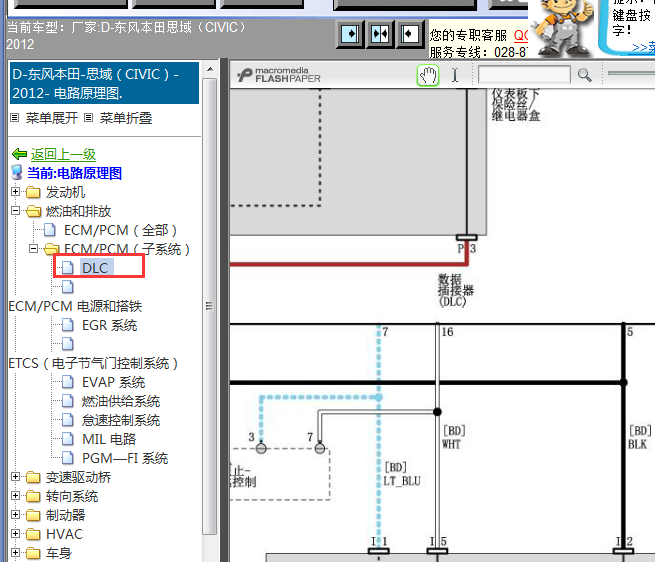Click the page icon beside MIL 电路
This screenshot has height=562, width=655.
pyautogui.click(x=68, y=439)
